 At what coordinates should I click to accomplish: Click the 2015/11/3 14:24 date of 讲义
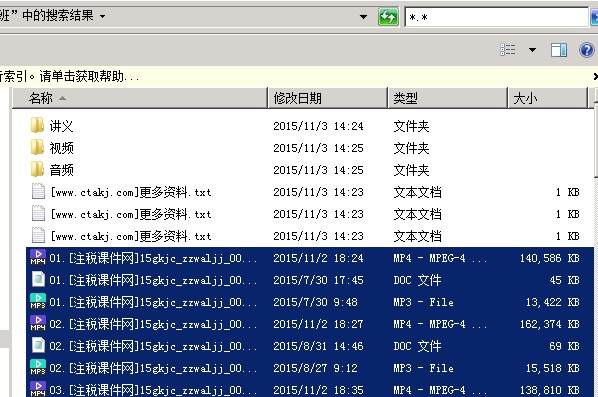(x=318, y=126)
